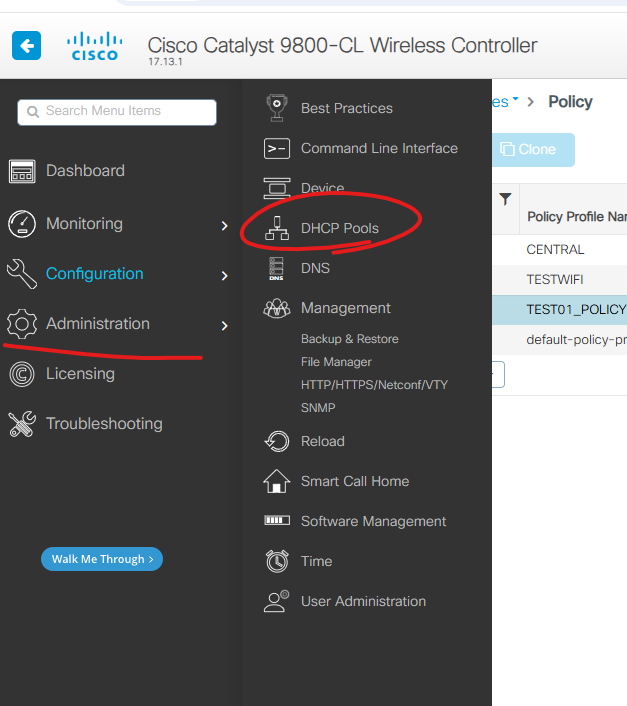This screenshot has height=706, width=627.
Task: Click the filter funnel icon in table header
Action: point(505,199)
